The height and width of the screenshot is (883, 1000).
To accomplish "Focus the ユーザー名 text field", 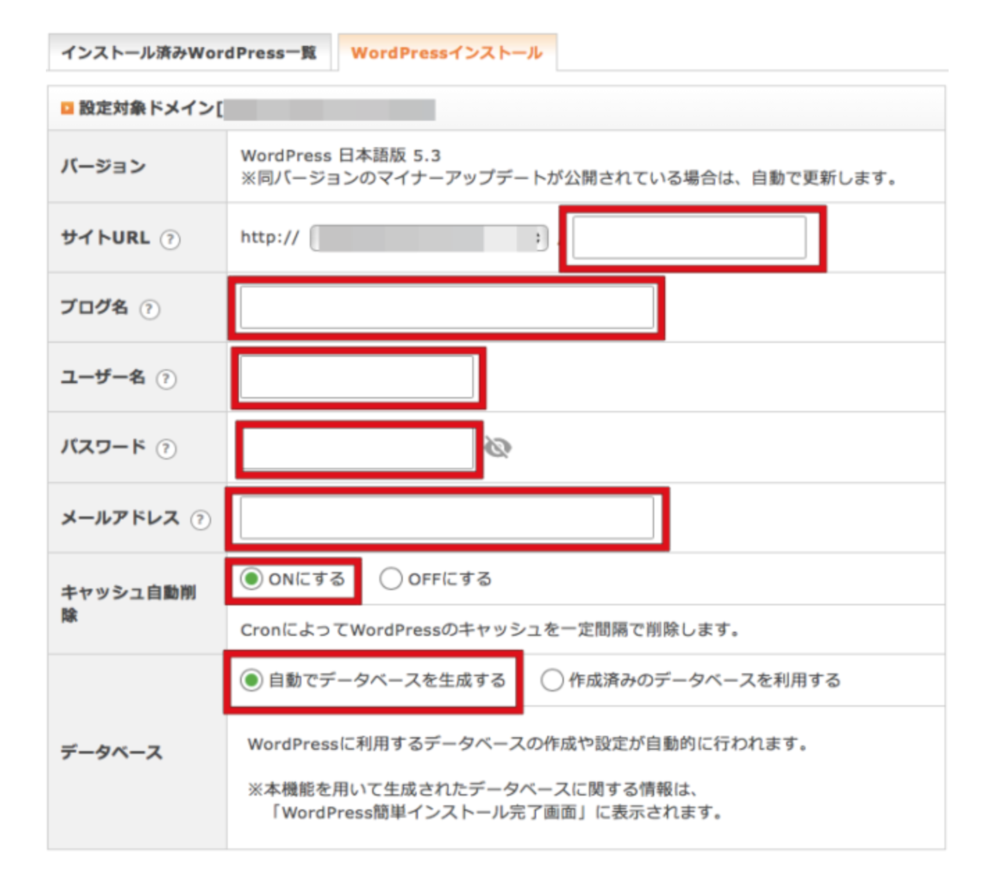I will point(357,377).
